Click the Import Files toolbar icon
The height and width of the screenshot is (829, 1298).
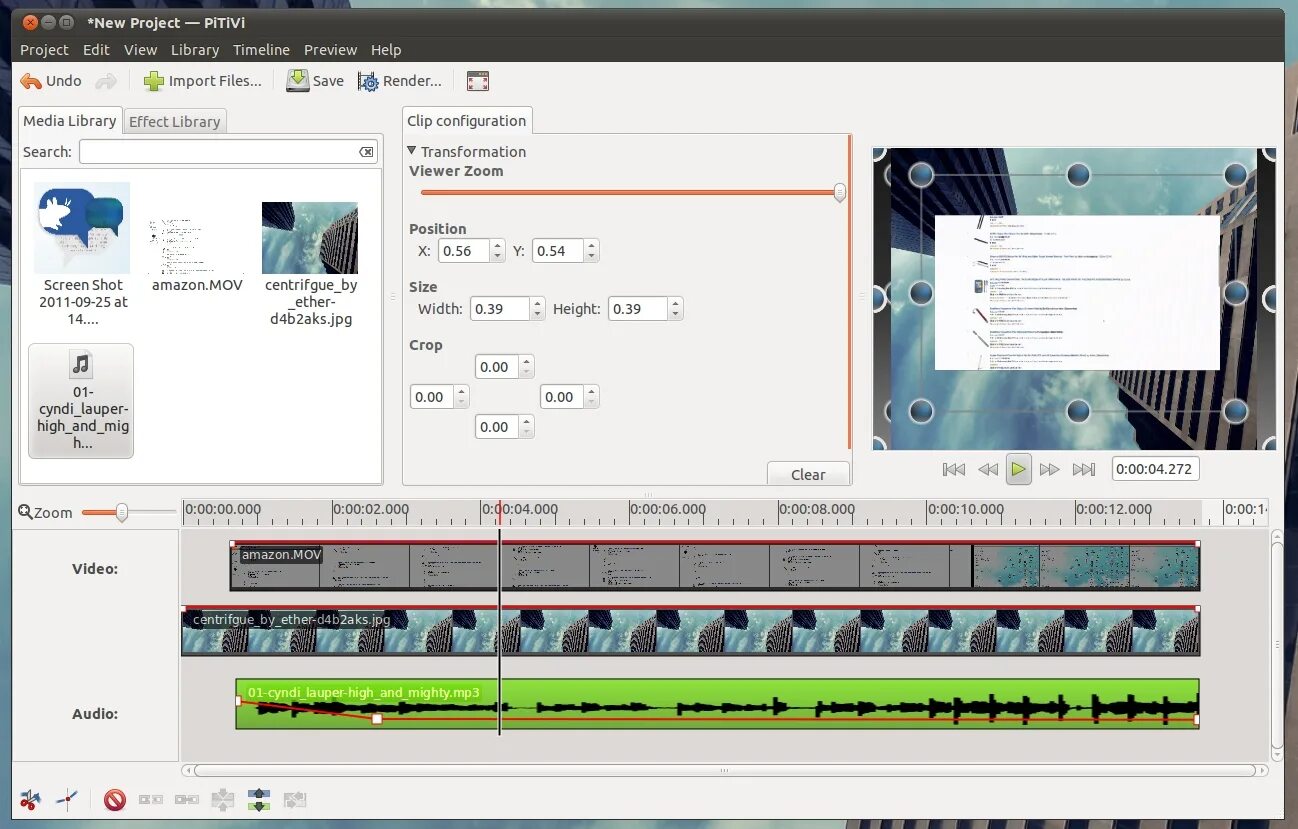pos(203,80)
